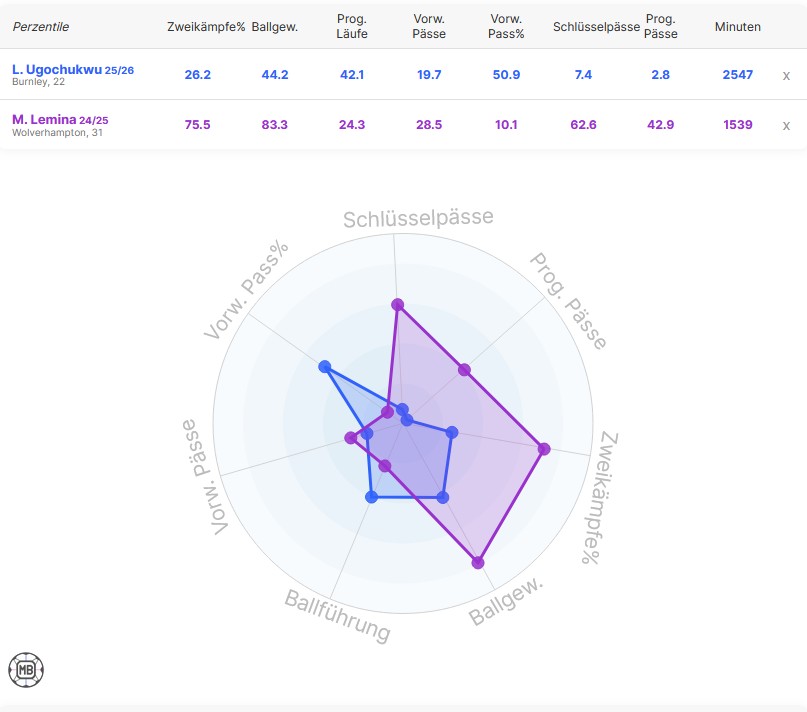
Task: Sort by Ballgew. column header
Action: 275,27
